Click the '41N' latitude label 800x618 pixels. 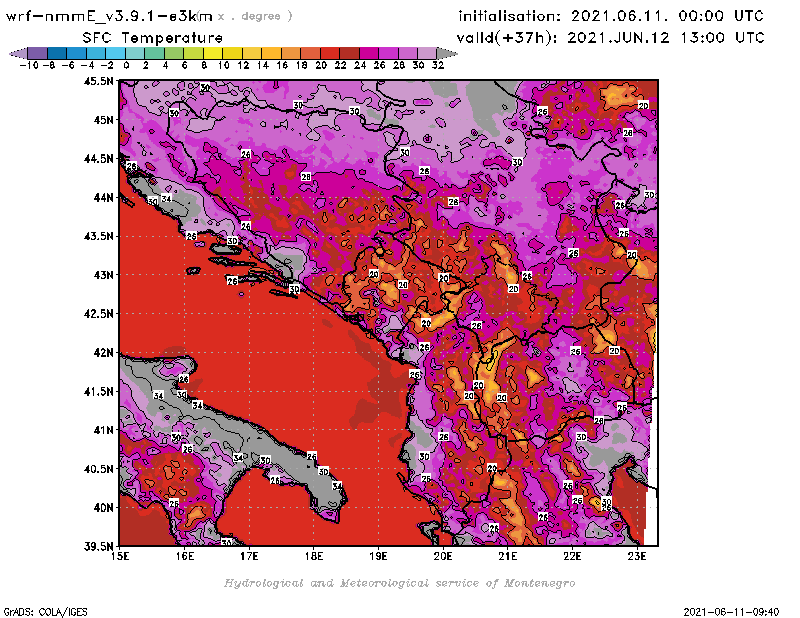(104, 430)
